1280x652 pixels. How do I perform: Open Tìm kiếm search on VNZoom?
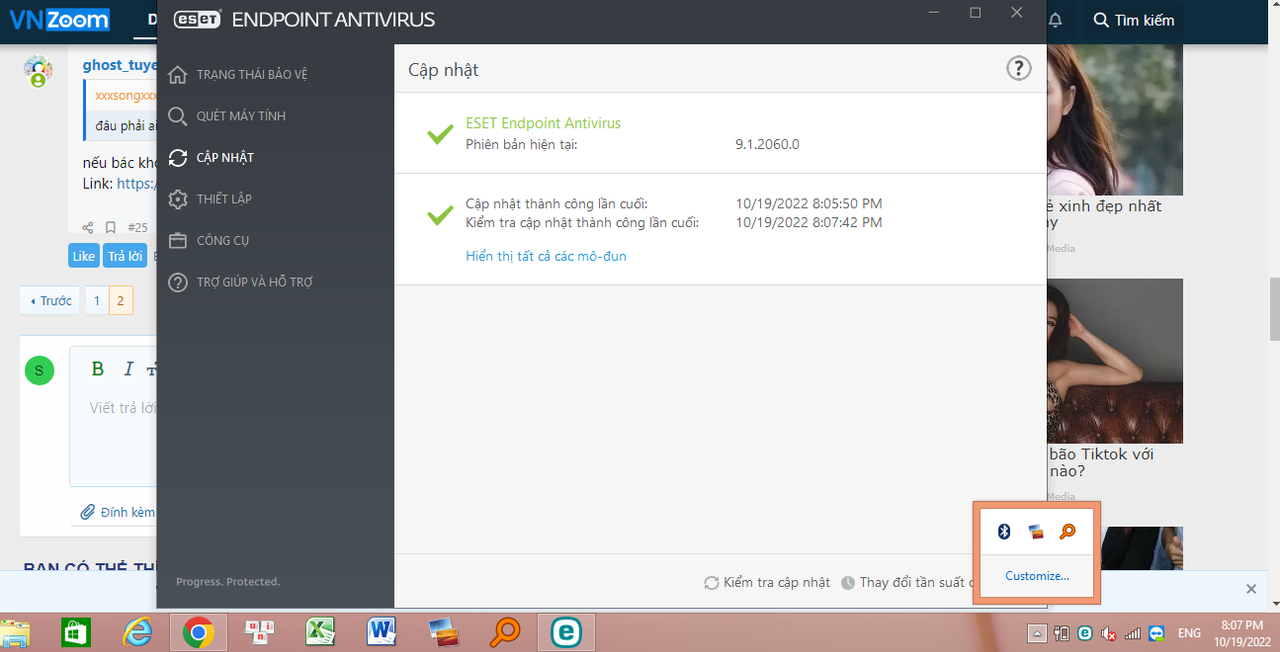point(1133,20)
